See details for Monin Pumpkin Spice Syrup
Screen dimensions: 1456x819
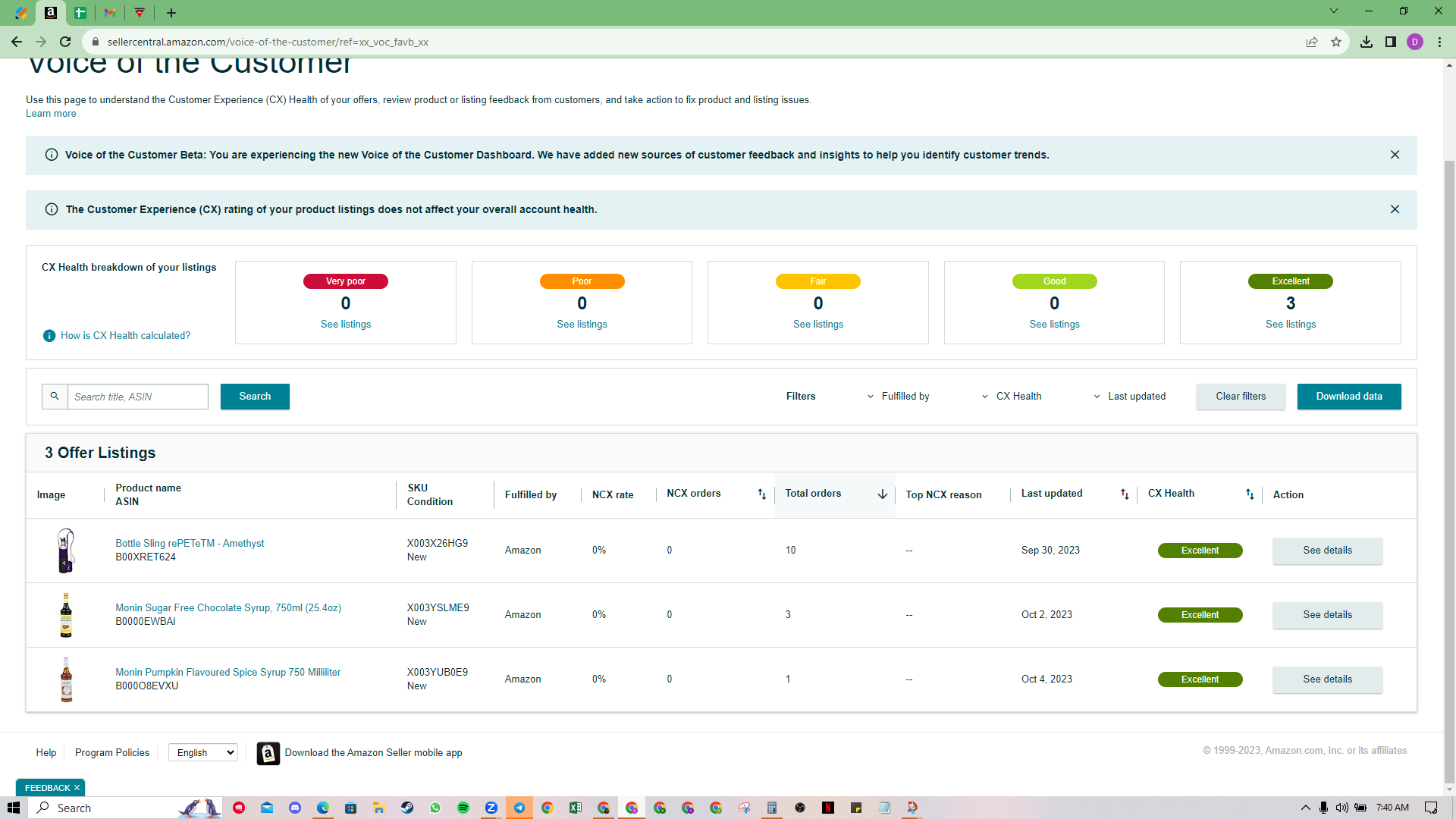[1327, 679]
